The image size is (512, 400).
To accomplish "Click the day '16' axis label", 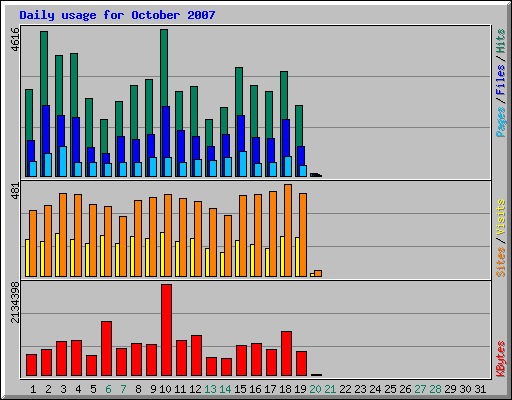I will pos(255,389).
